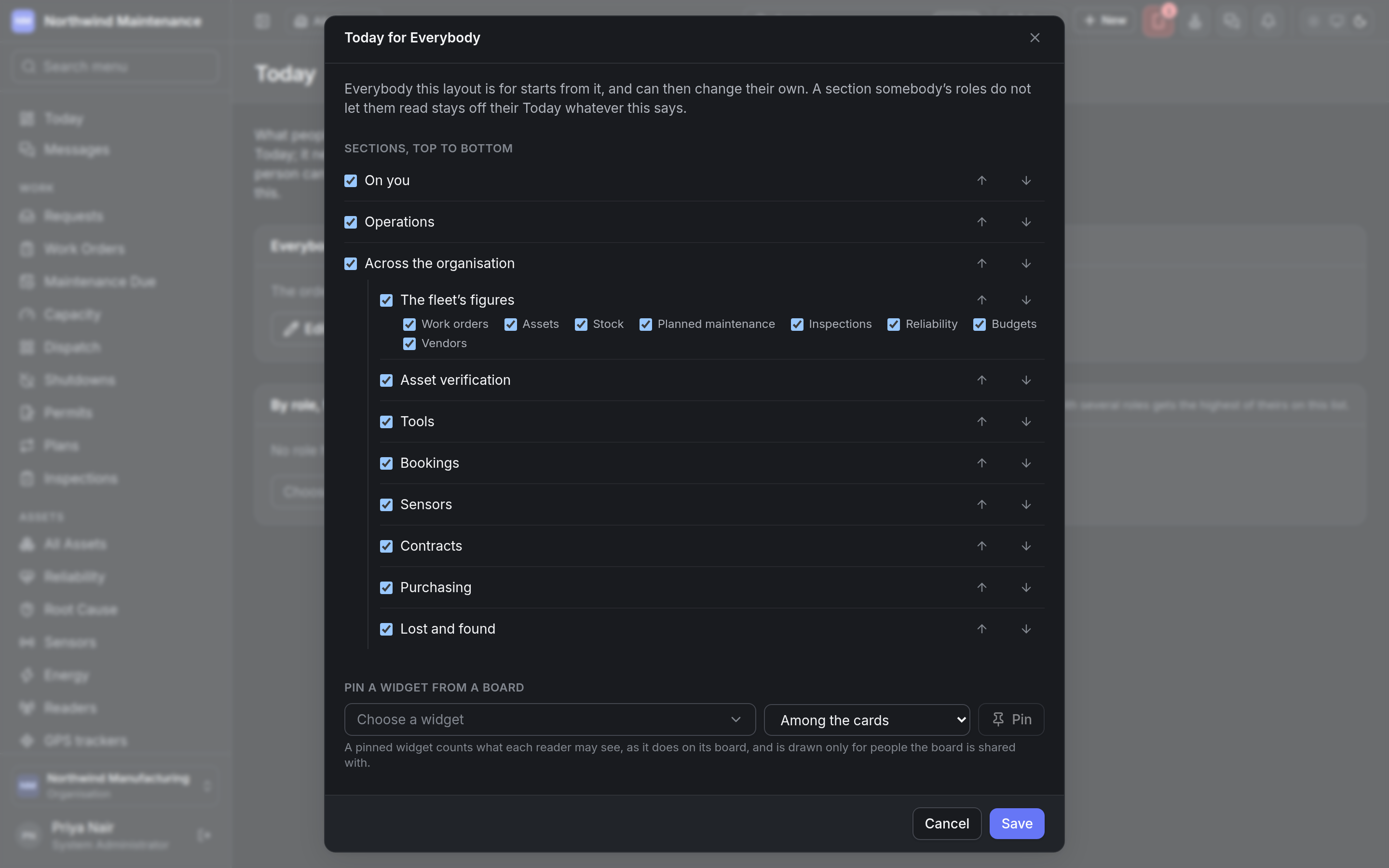Move Lost and found up
Viewport: 1389px width, 868px height.
pyautogui.click(x=981, y=629)
